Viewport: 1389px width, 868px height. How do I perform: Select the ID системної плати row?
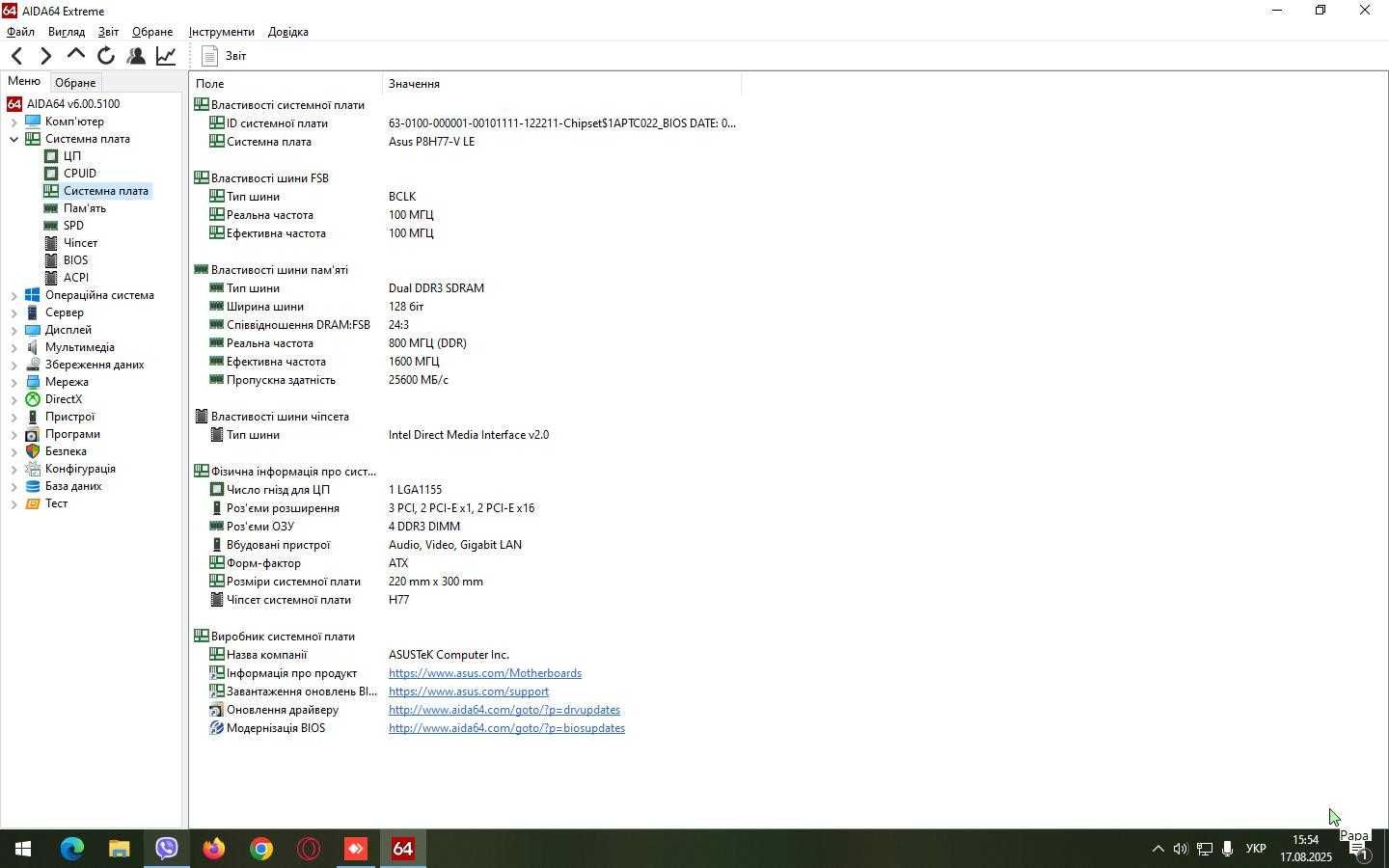[466, 123]
